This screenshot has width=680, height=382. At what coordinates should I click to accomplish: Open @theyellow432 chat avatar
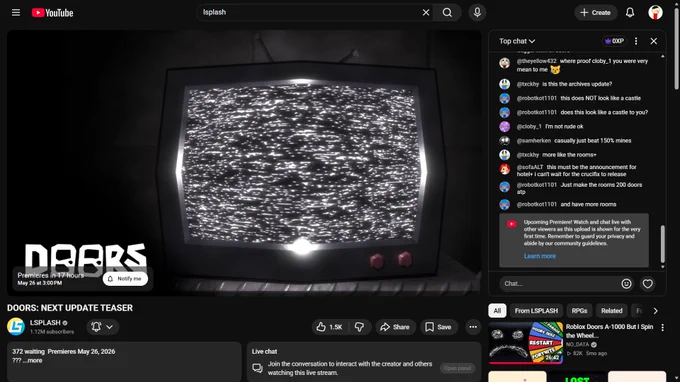point(504,63)
